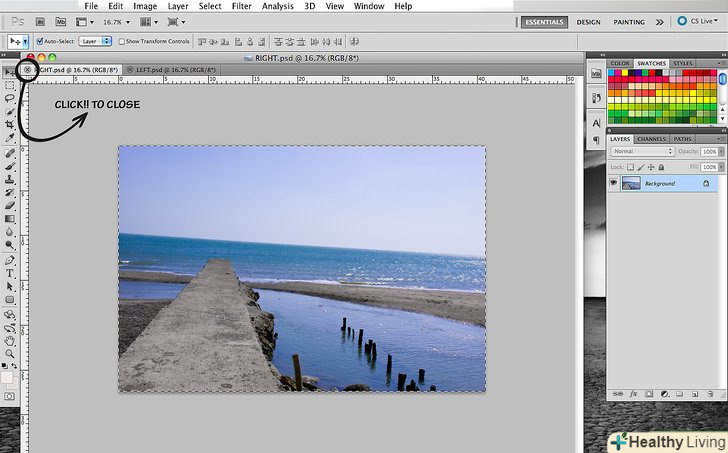Open the Filter menu
The width and height of the screenshot is (728, 453).
[242, 6]
